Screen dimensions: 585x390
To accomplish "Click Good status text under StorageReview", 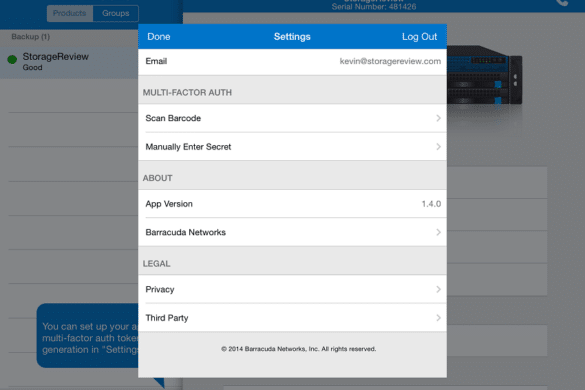I will click(32, 68).
